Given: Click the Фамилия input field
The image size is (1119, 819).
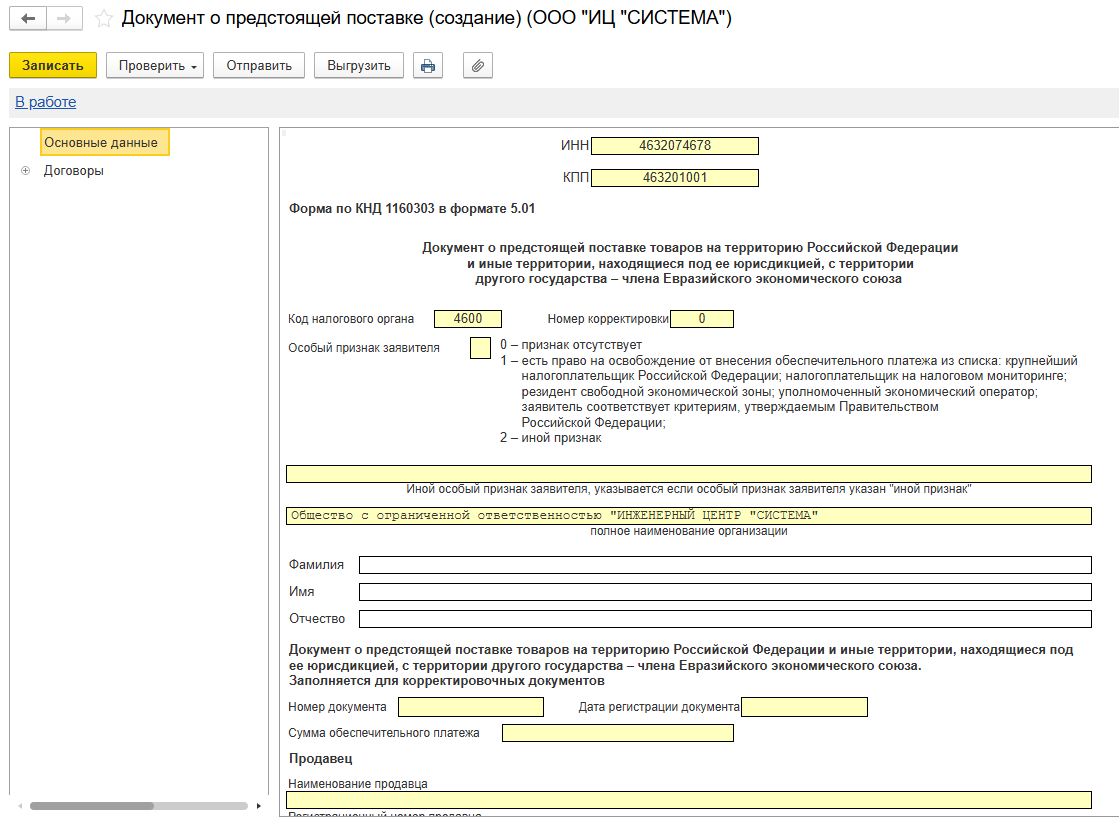Looking at the screenshot, I should (x=724, y=565).
